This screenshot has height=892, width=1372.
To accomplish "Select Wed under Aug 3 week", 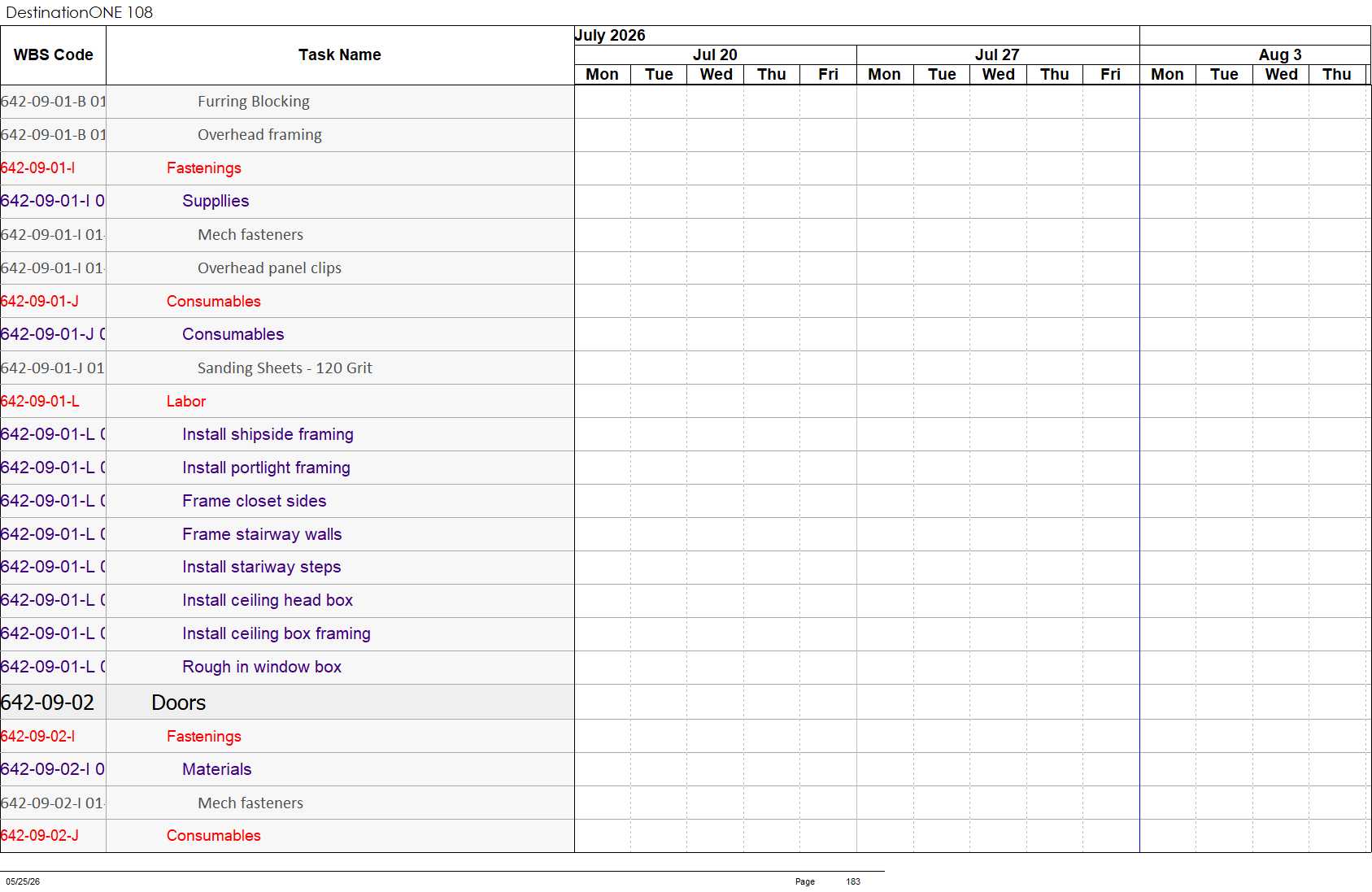I will [1281, 75].
